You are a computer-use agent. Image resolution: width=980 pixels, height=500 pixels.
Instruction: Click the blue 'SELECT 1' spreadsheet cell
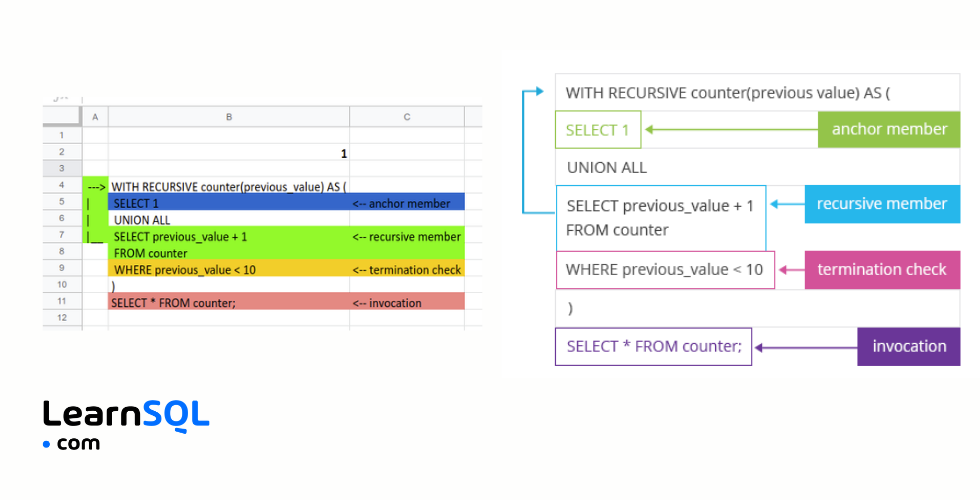[x=229, y=202]
